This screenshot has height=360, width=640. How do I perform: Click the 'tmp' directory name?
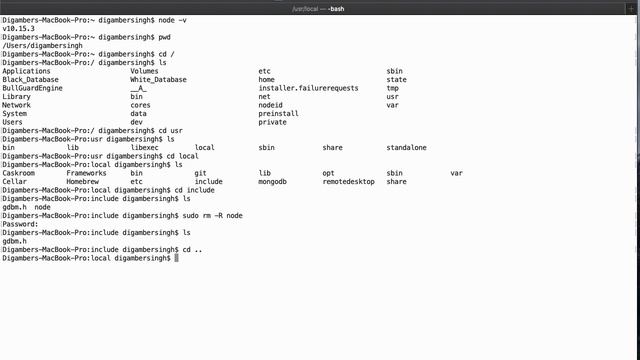point(392,88)
